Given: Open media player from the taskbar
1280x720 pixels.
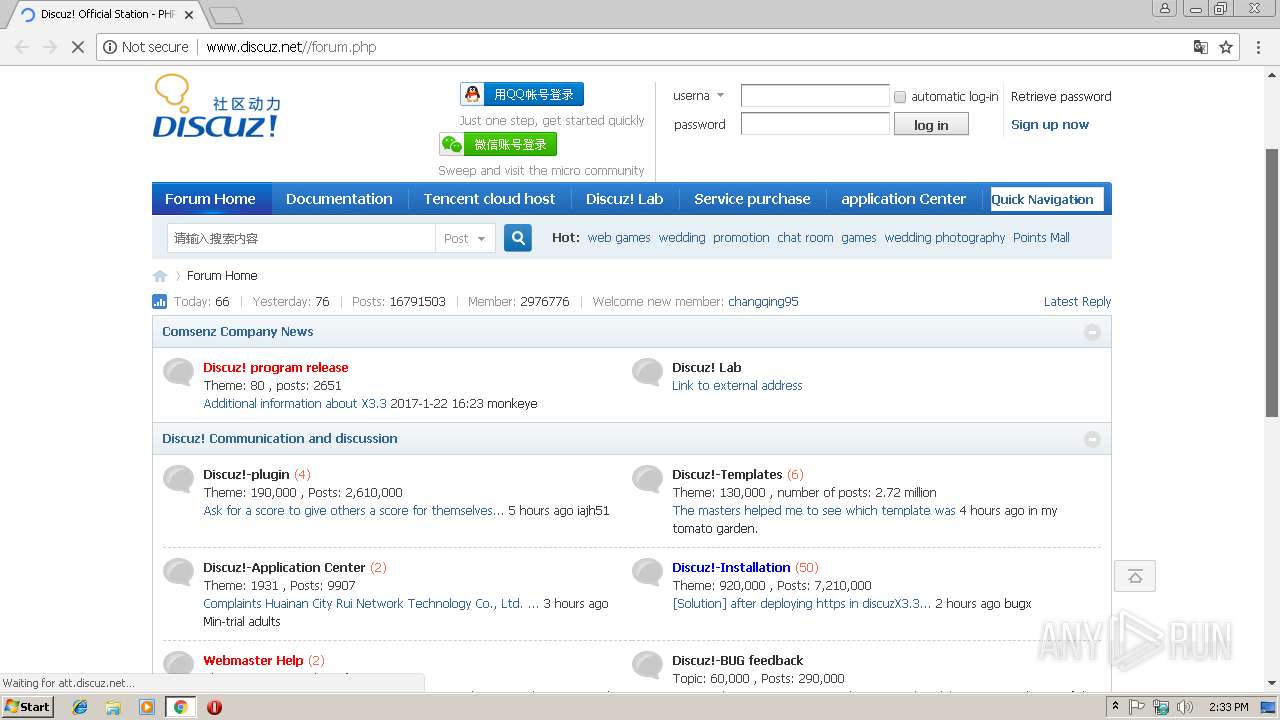Looking at the screenshot, I should tap(147, 707).
